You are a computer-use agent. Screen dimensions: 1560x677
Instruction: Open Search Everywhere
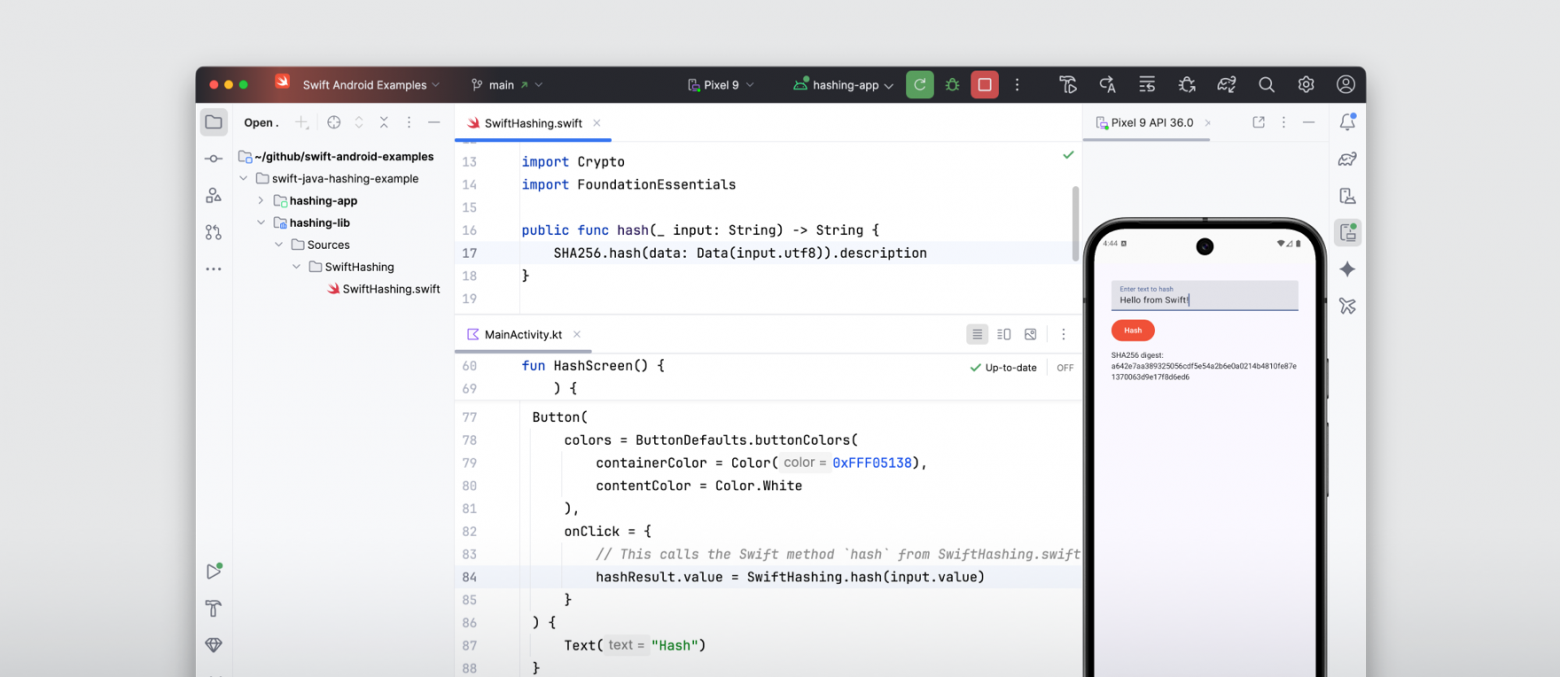1266,85
